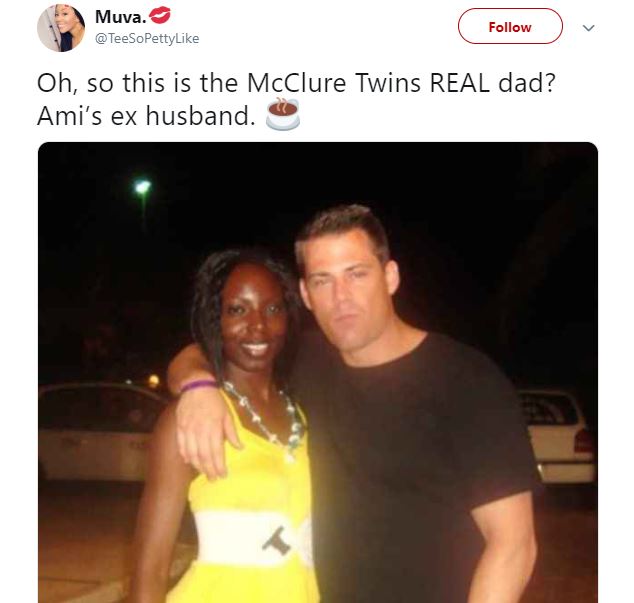Click the steaming coffee cup emoji
The height and width of the screenshot is (603, 634).
point(283,114)
